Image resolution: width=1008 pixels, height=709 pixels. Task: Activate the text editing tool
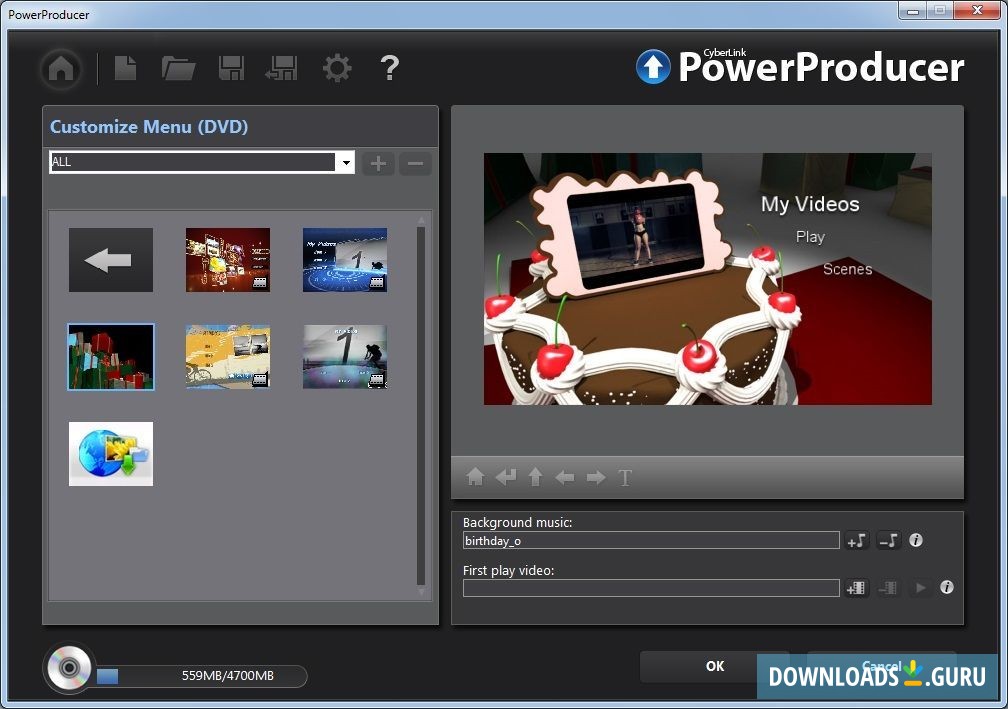pos(624,477)
